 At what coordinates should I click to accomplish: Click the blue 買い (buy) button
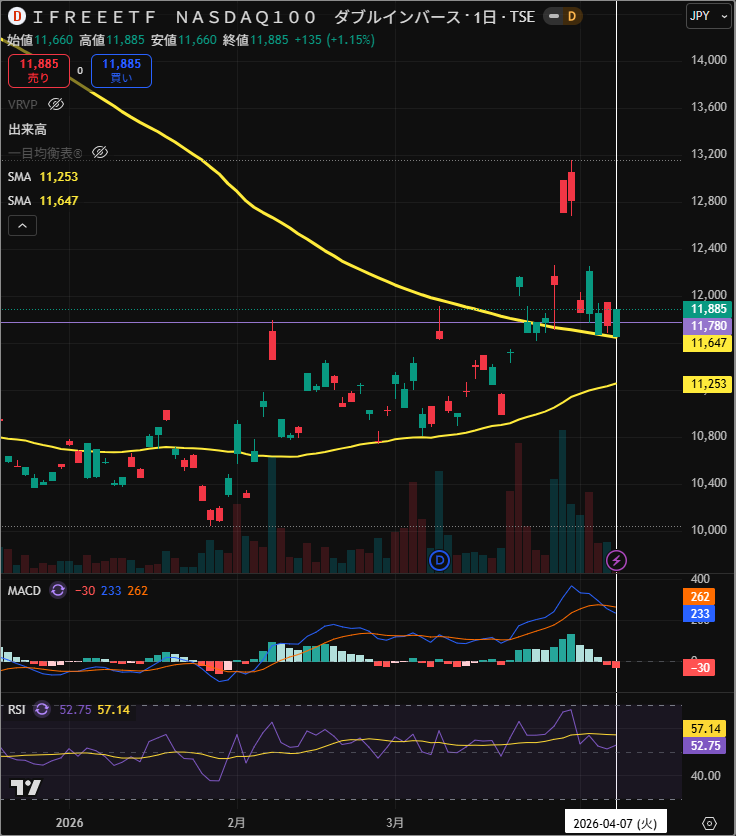121,70
